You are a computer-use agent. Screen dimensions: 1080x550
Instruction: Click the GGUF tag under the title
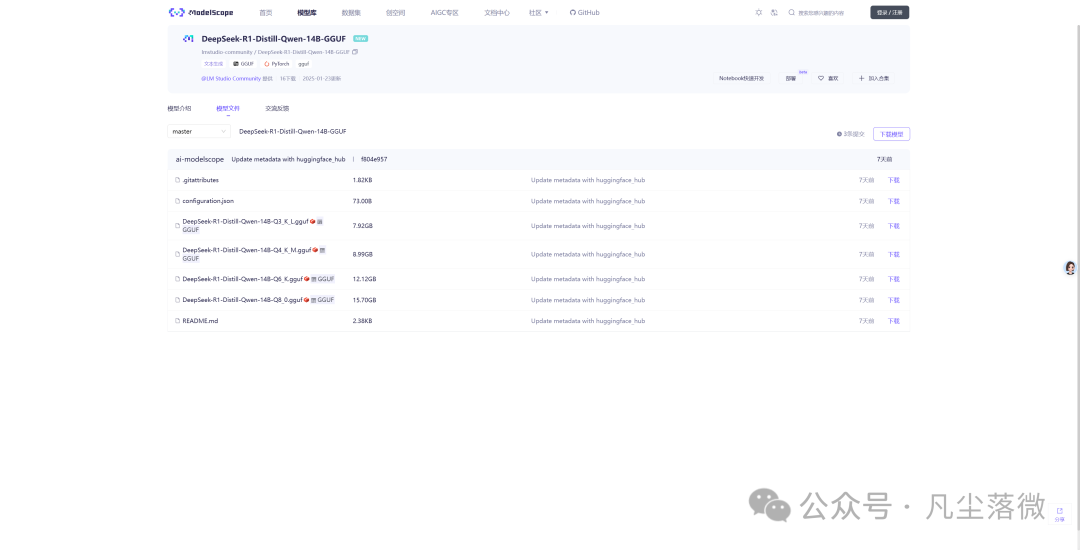point(243,63)
